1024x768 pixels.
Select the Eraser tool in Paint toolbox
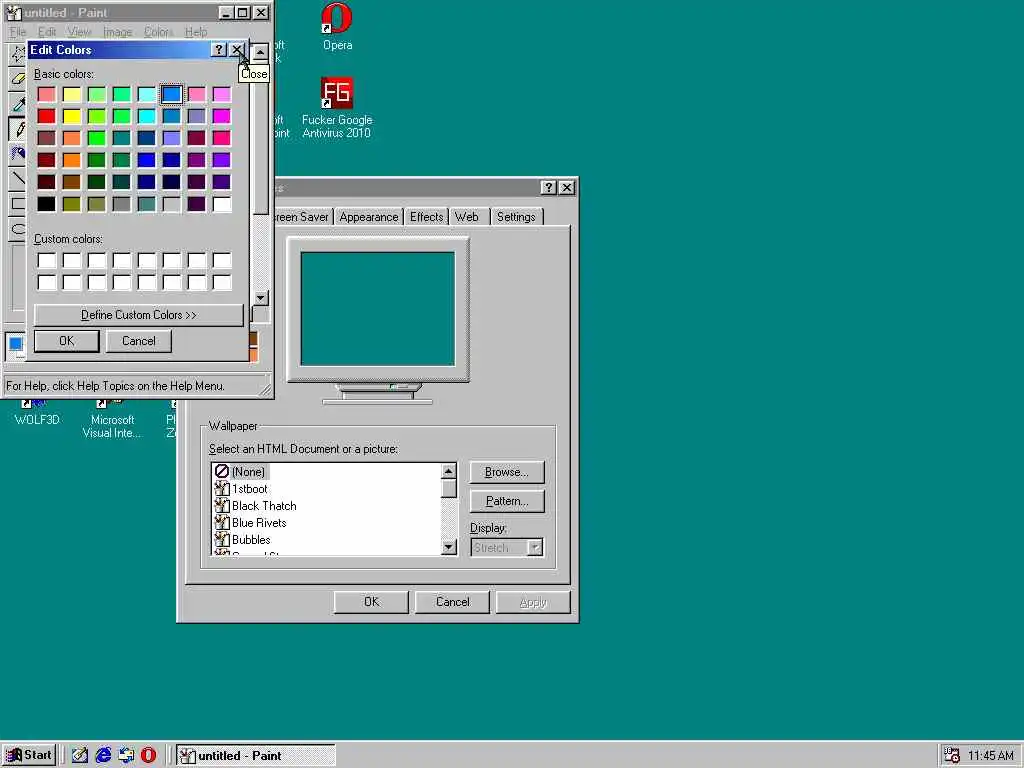(18, 78)
